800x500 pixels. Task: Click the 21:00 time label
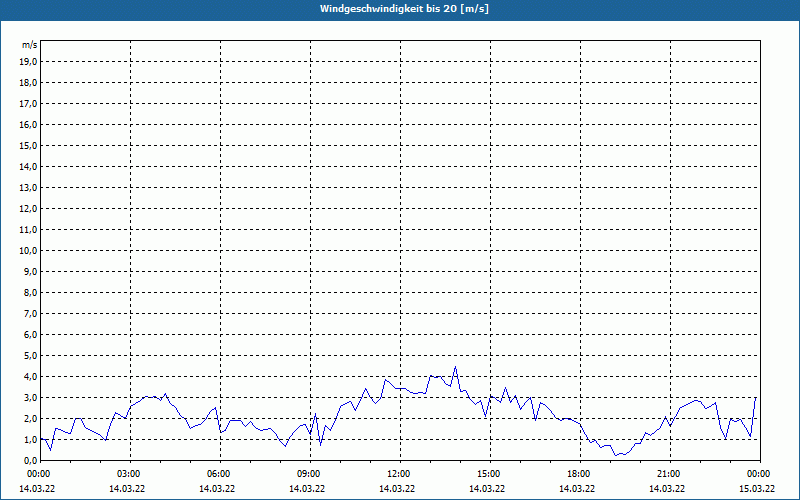(670, 474)
